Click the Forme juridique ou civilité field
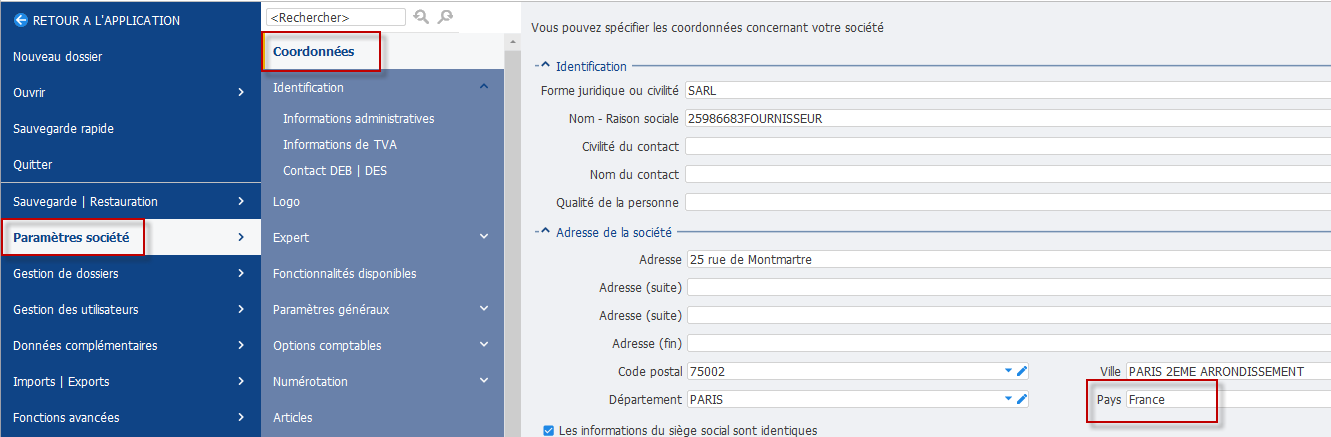 tap(1008, 90)
